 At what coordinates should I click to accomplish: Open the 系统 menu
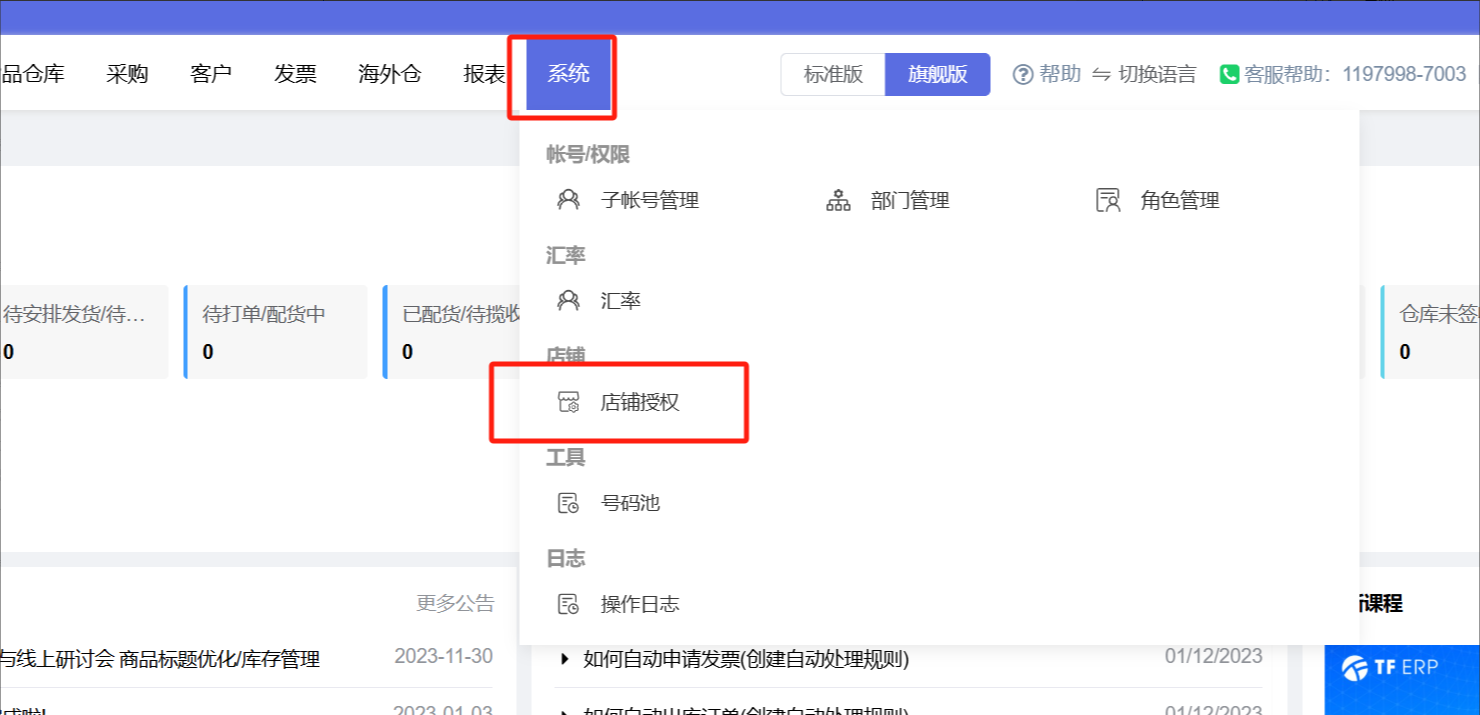pyautogui.click(x=568, y=73)
